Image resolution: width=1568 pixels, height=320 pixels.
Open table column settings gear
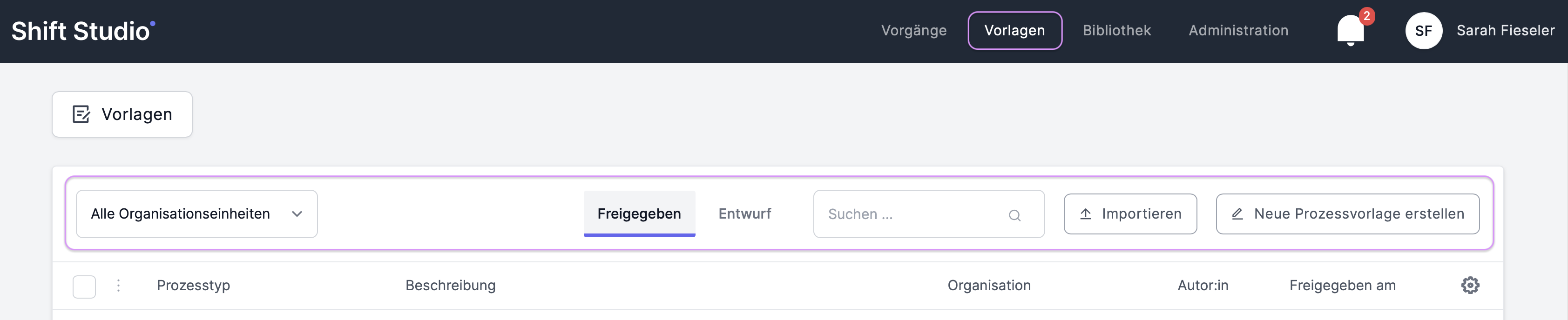[1469, 285]
